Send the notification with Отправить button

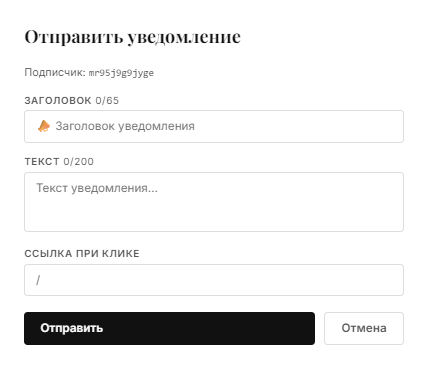pyautogui.click(x=169, y=328)
